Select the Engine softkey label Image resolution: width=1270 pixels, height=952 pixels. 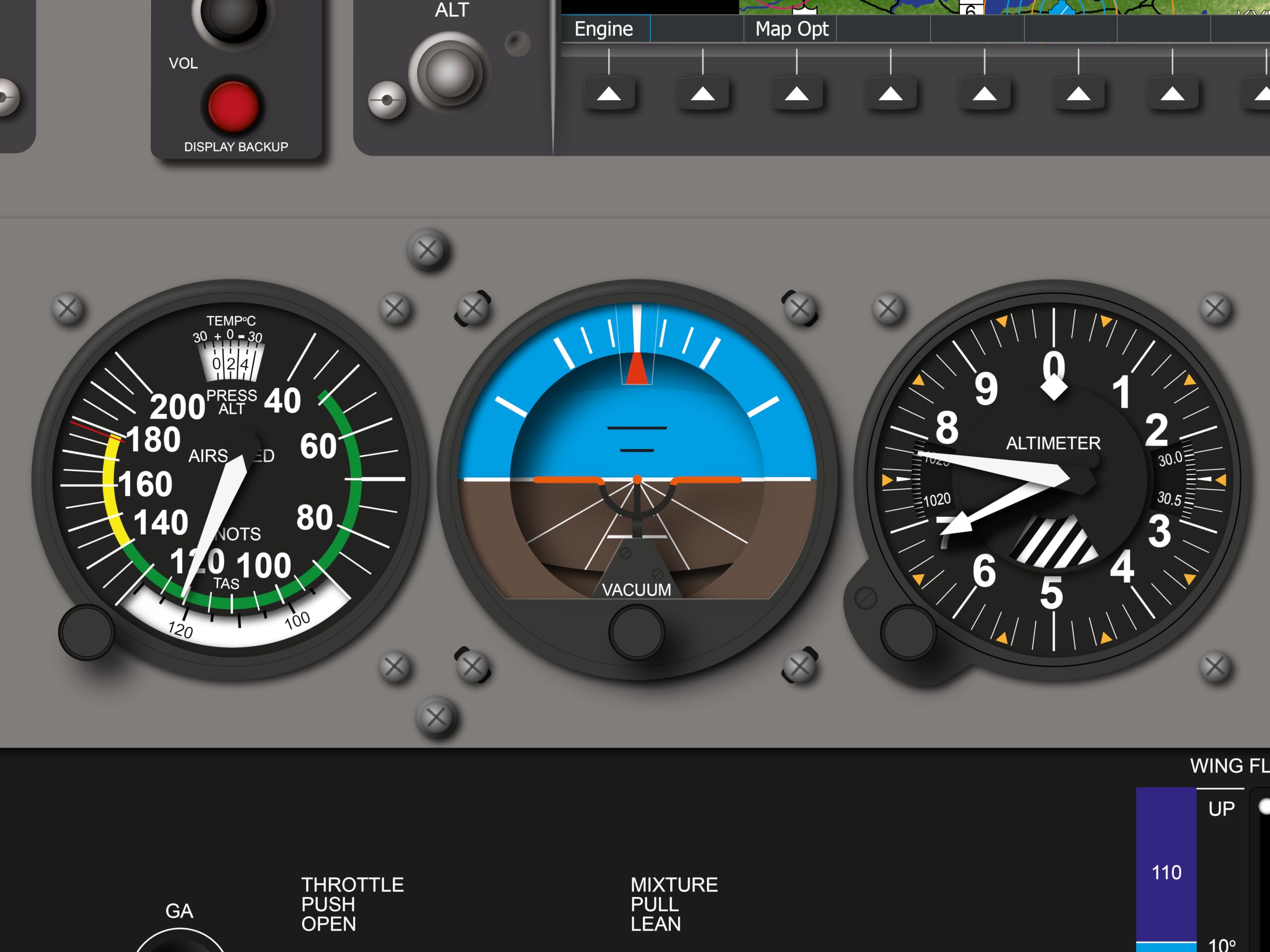pos(604,29)
